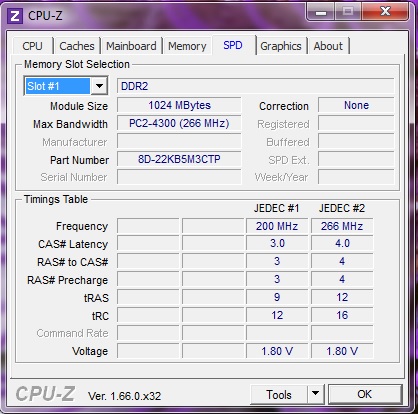Screen dimensions: 418x414
Task: Click the DDR2 memory type field
Action: click(256, 86)
